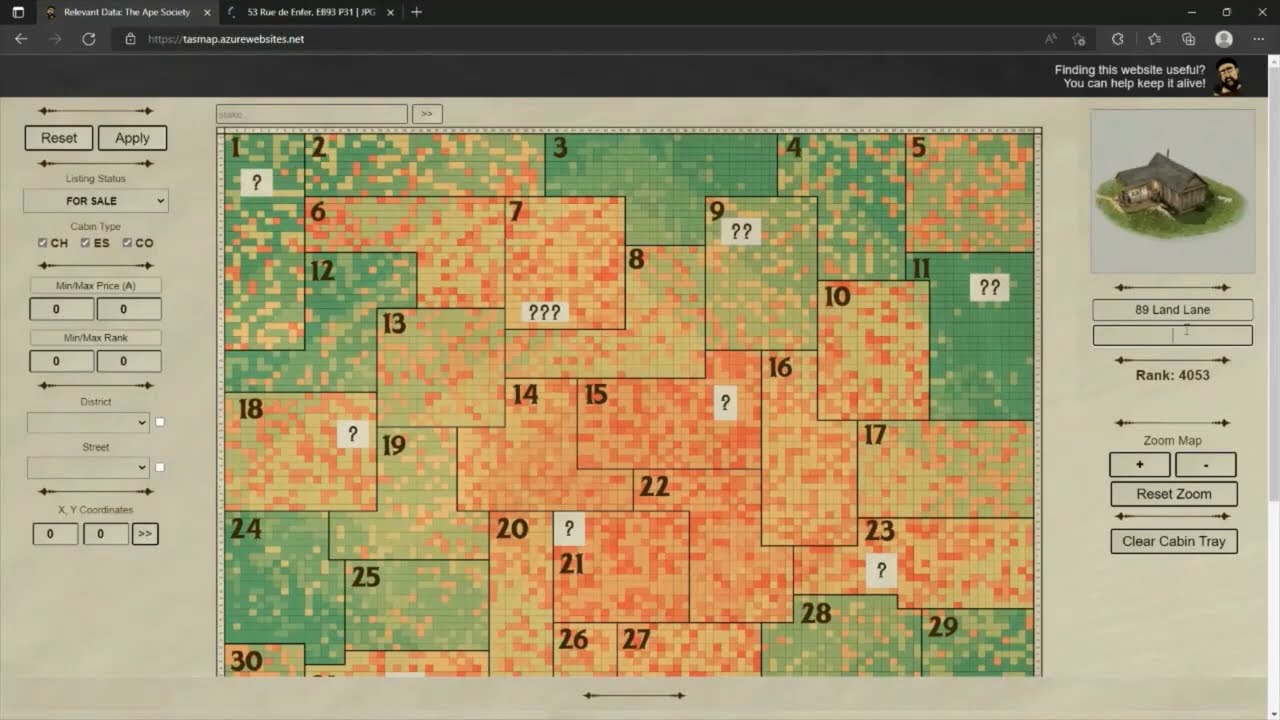Image resolution: width=1280 pixels, height=720 pixels.
Task: Click the 89 Land Lane address box
Action: coord(1172,310)
